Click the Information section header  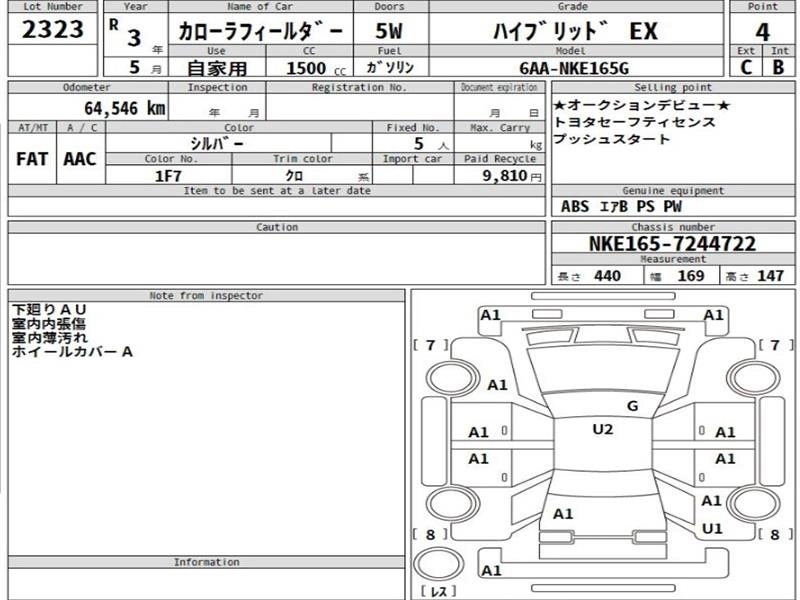point(206,562)
